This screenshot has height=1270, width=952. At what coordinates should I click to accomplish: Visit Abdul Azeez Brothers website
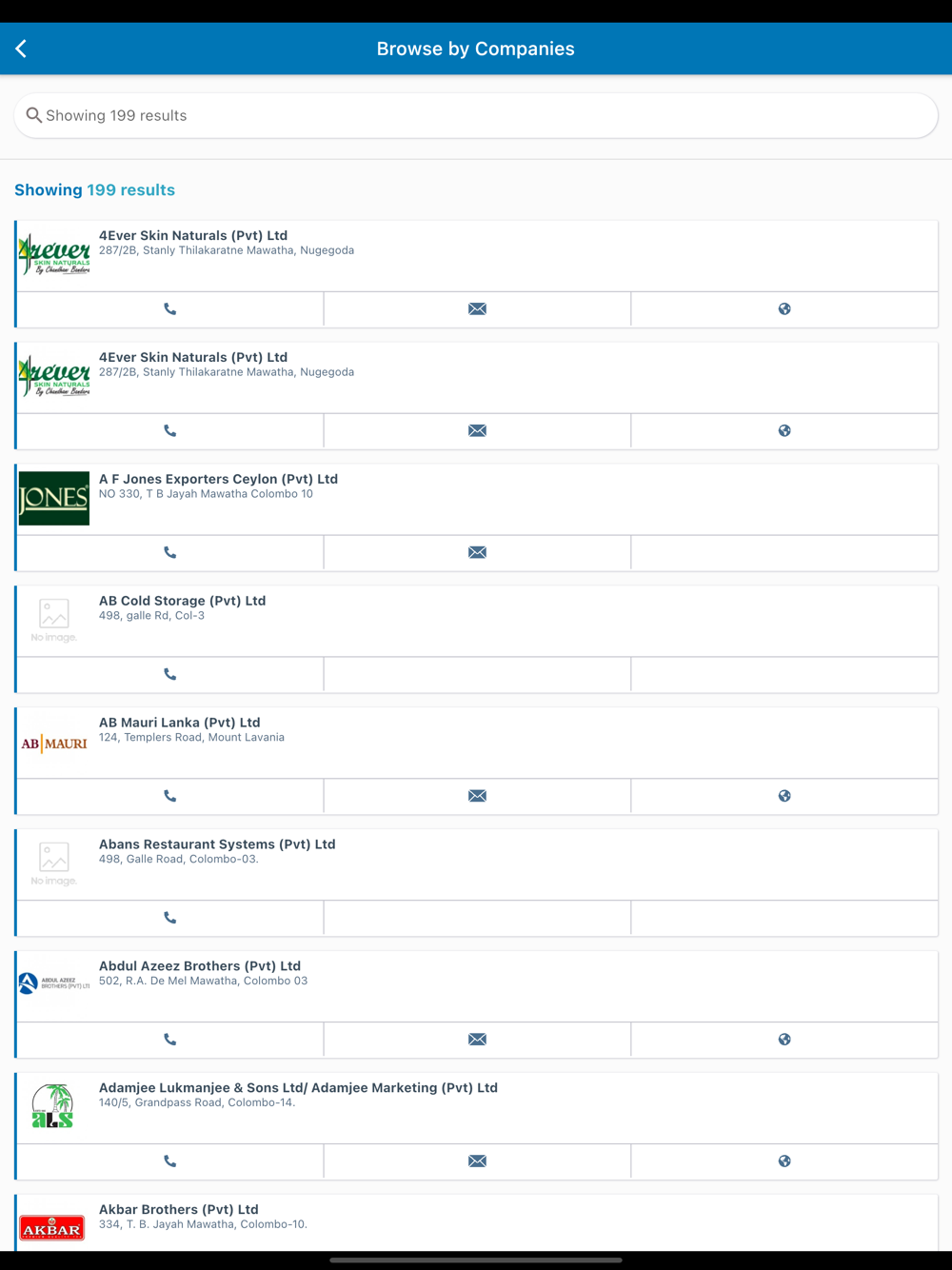coord(784,1040)
